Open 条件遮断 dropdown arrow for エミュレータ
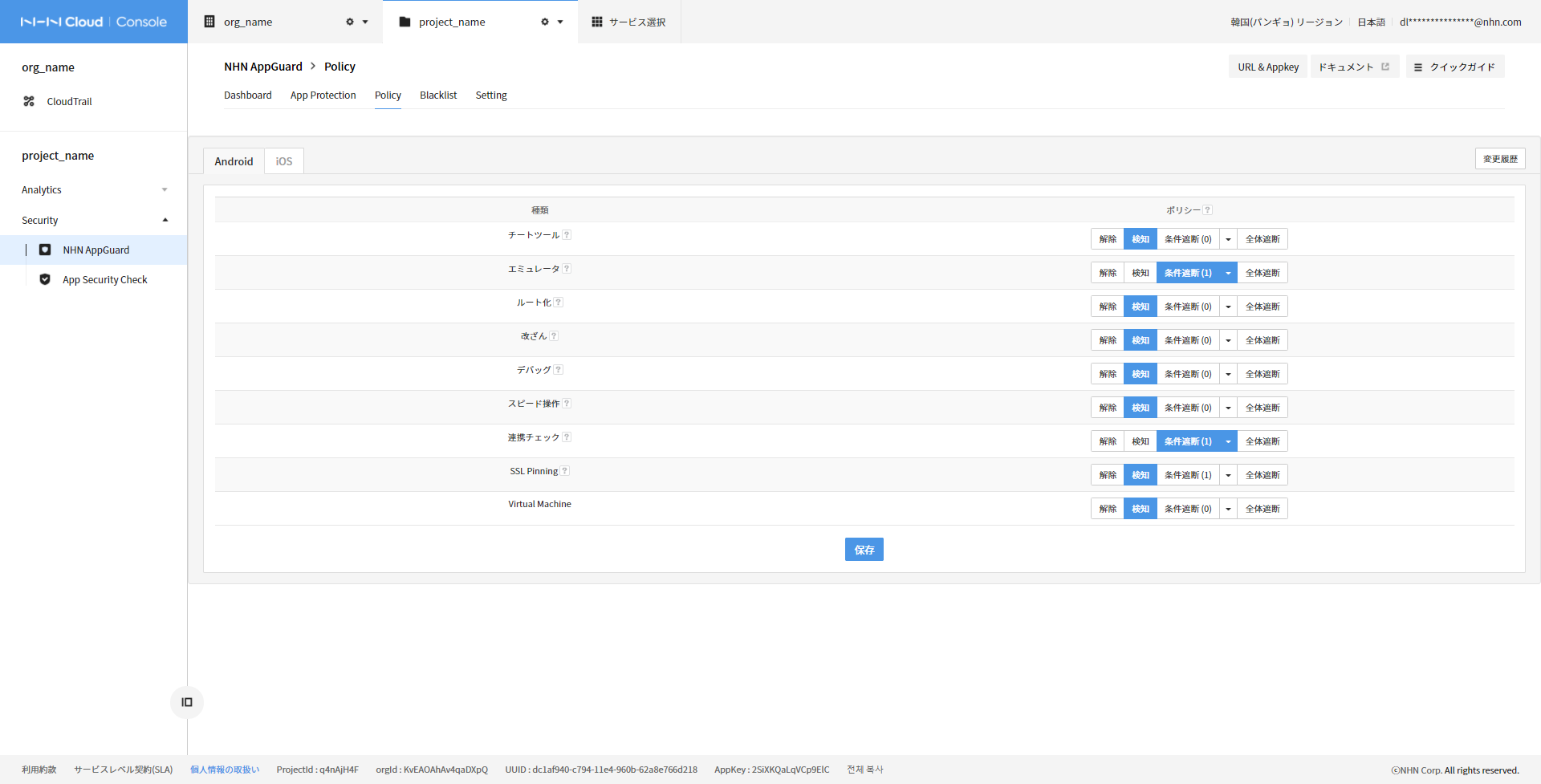Screen dimensions: 1541x784 tap(1228, 273)
